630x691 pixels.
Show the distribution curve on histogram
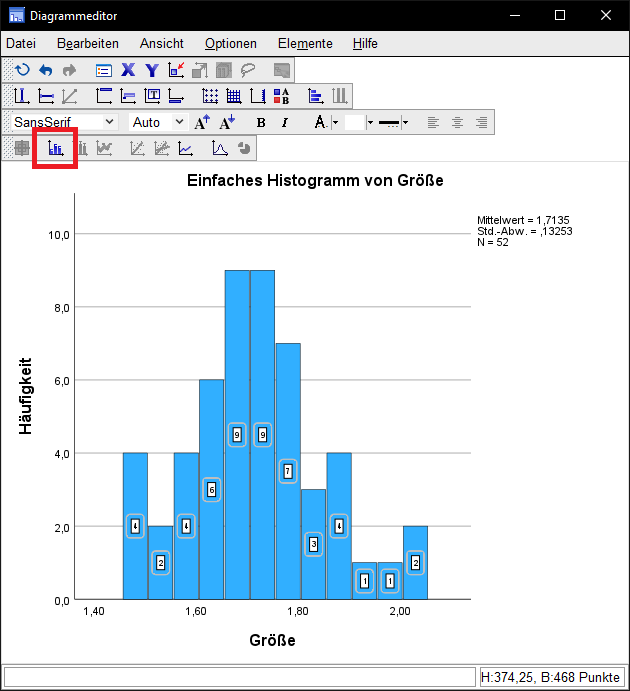coord(220,148)
